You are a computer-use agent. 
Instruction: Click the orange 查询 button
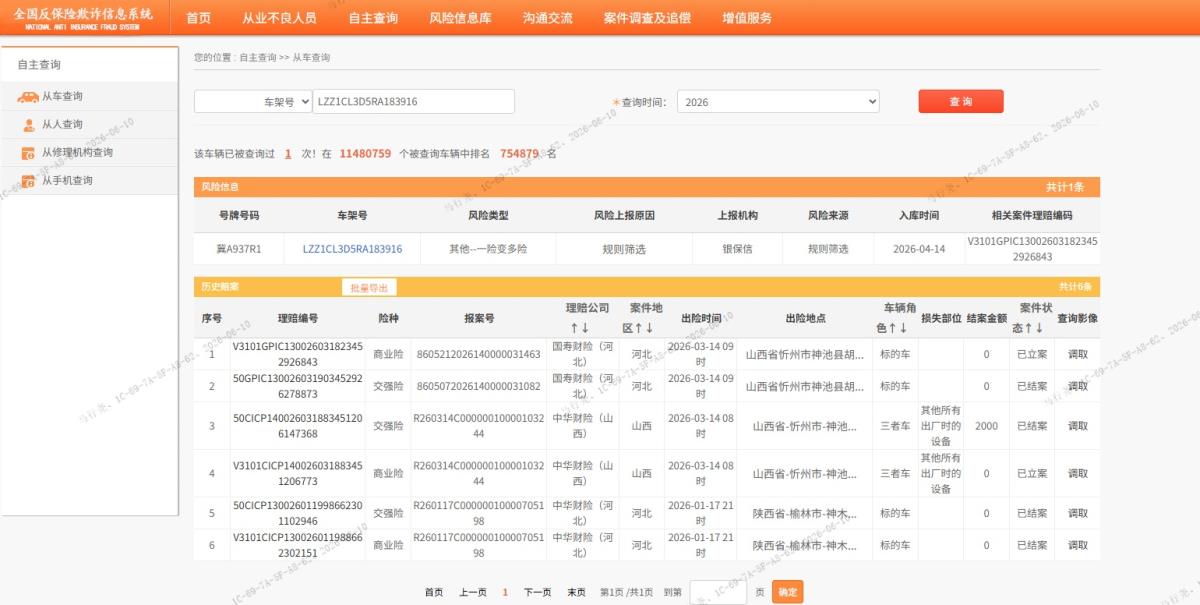[x=961, y=102]
